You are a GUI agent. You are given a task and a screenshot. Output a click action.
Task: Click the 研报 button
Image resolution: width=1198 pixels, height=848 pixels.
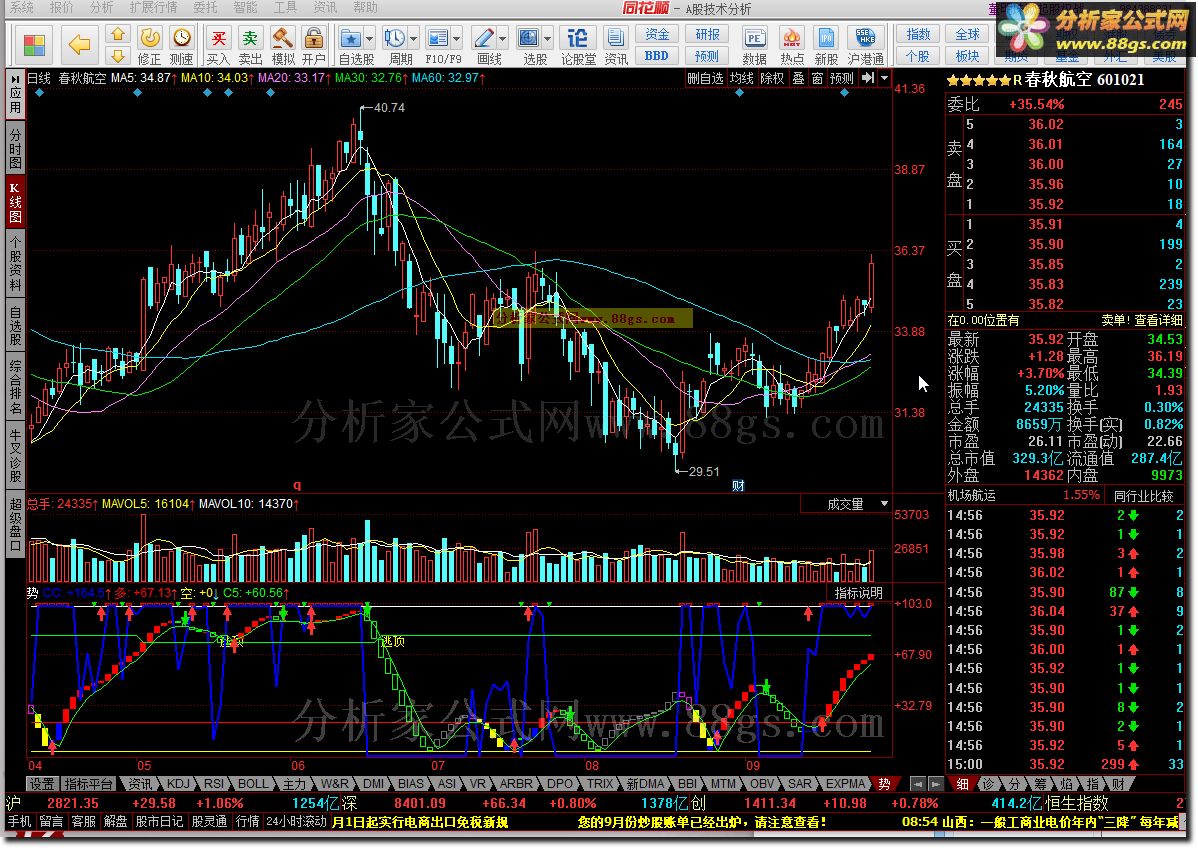click(707, 34)
